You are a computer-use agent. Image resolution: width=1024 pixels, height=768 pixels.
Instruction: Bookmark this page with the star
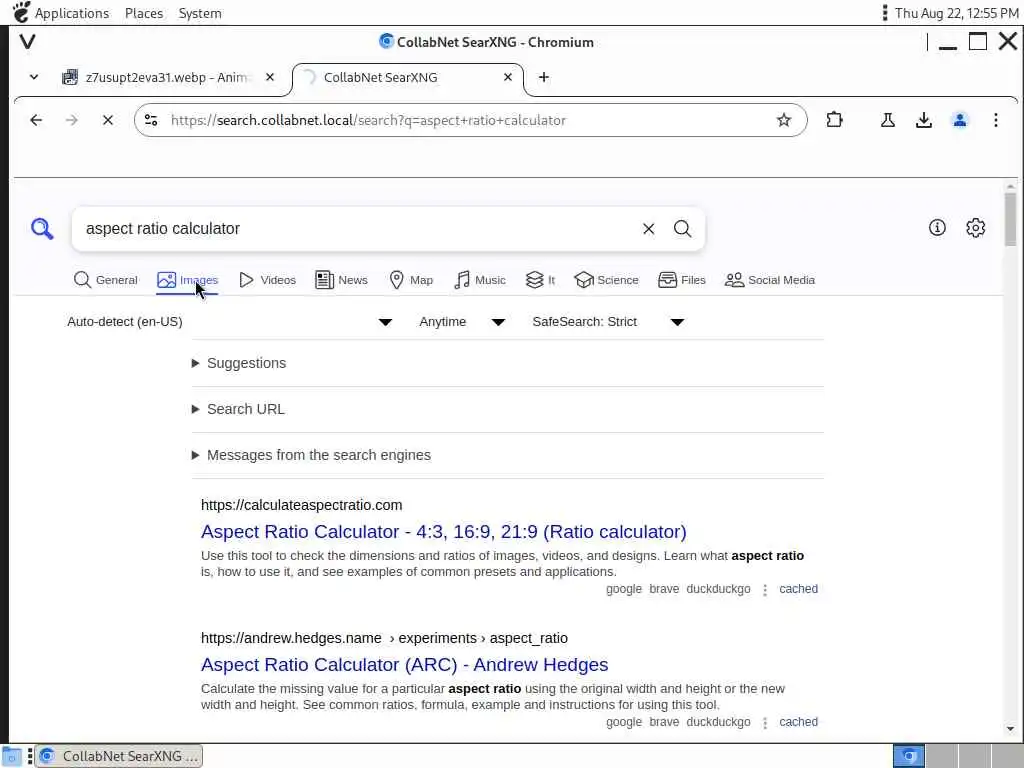(784, 120)
